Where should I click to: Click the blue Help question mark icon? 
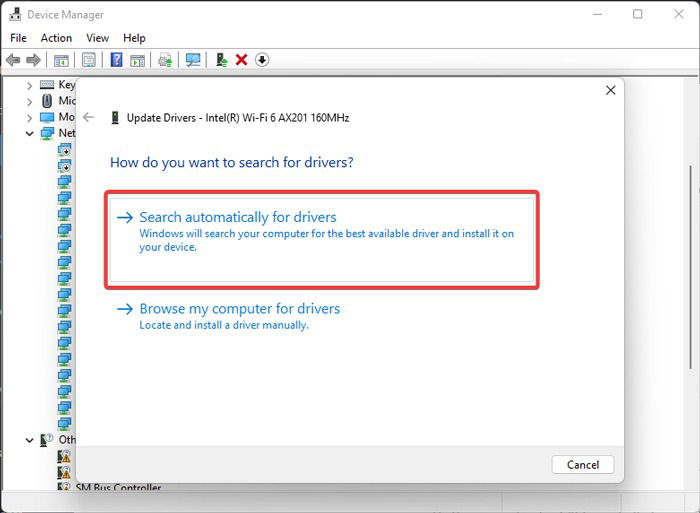click(x=117, y=60)
